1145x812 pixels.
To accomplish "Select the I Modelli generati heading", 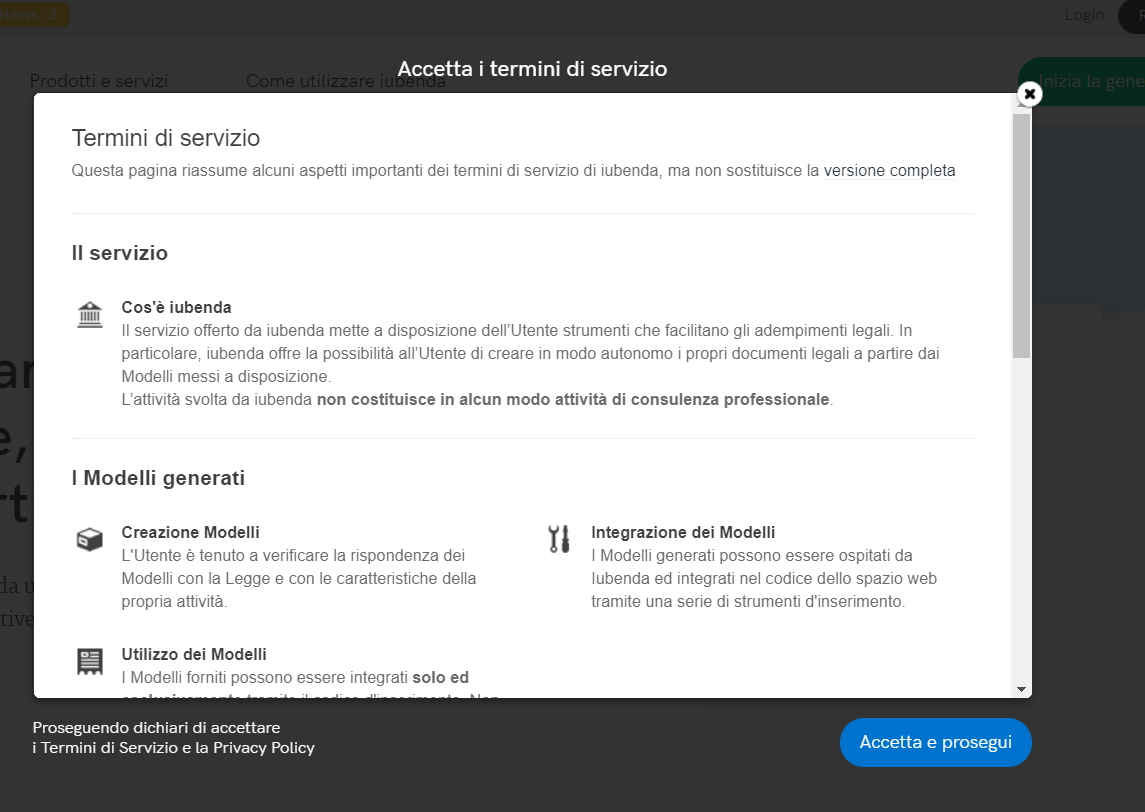I will pyautogui.click(x=158, y=478).
